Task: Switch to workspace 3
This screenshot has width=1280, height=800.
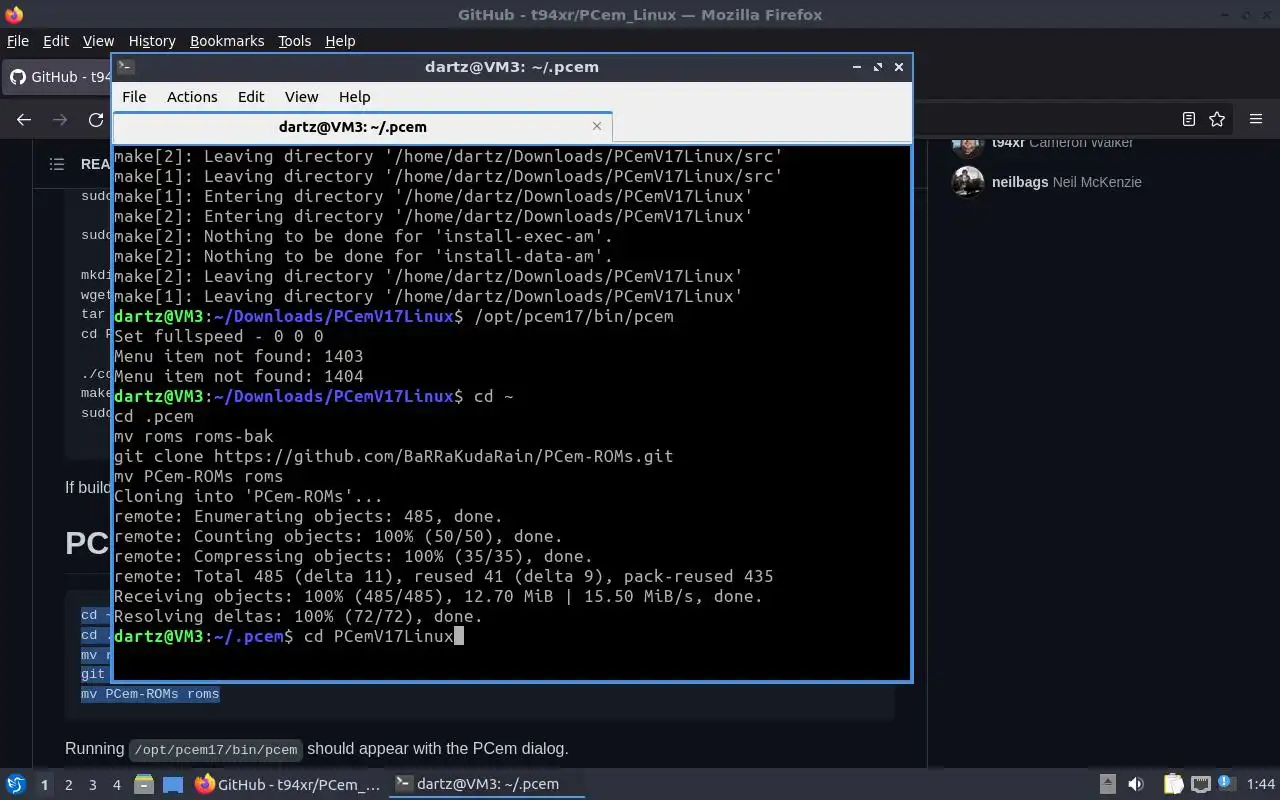Action: (92, 785)
